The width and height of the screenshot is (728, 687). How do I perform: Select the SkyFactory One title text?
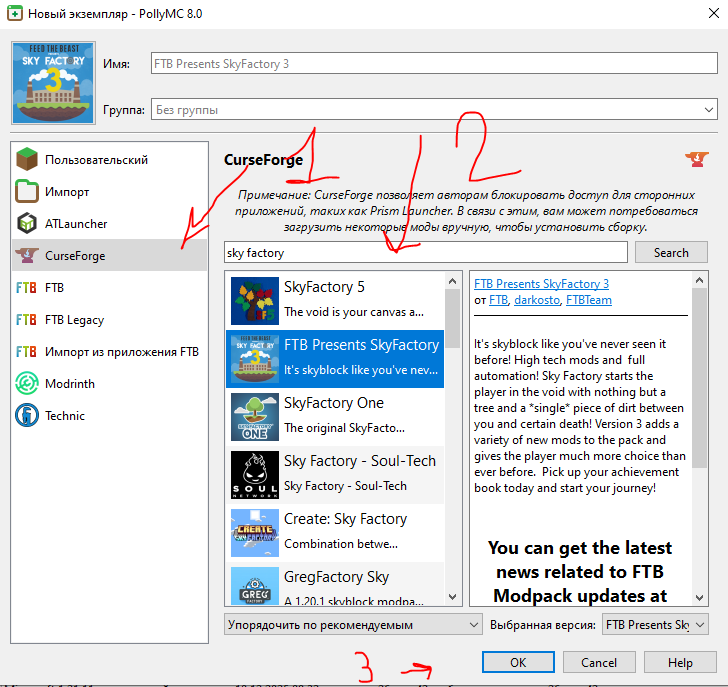coord(334,403)
